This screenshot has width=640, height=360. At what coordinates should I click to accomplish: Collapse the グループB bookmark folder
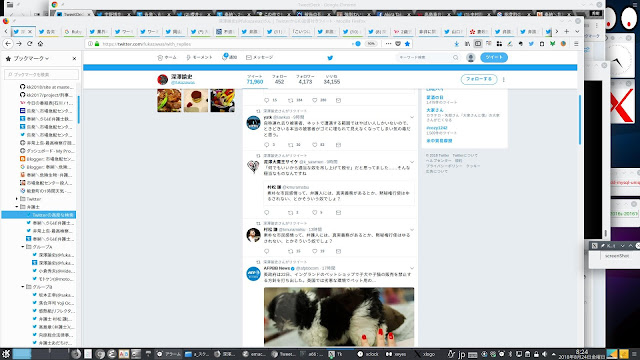tap(23, 287)
